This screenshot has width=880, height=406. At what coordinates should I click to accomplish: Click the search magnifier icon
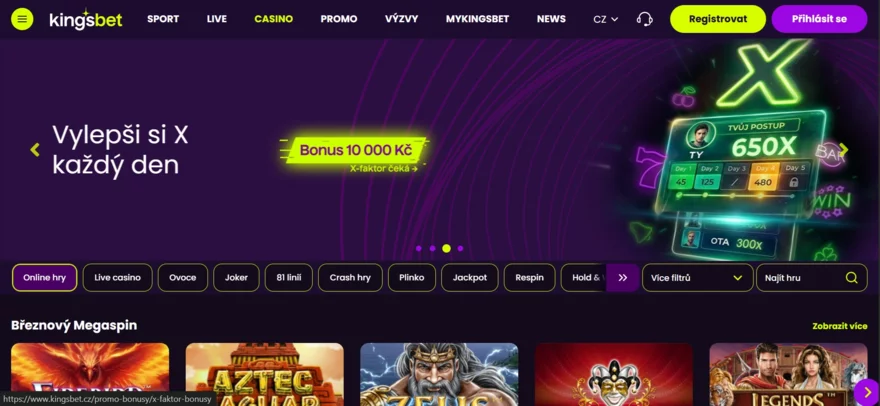[851, 277]
